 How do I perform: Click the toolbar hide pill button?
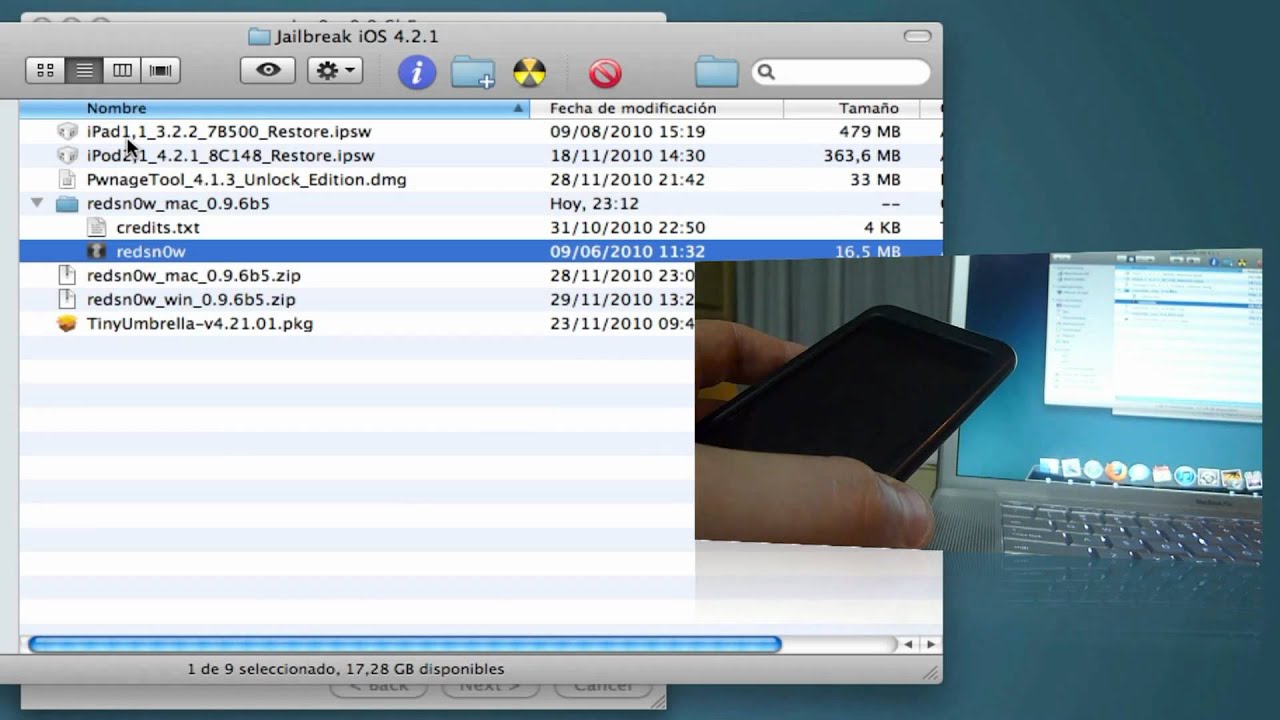(x=917, y=36)
